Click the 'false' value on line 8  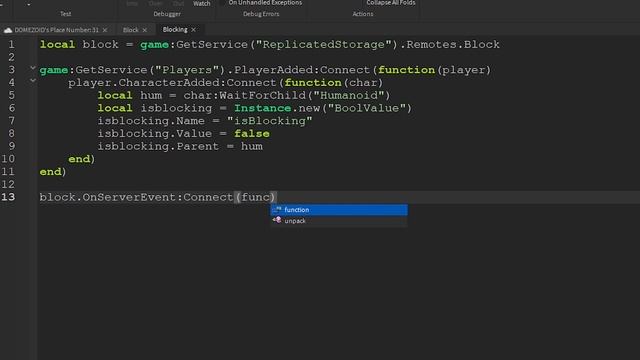[x=252, y=133]
